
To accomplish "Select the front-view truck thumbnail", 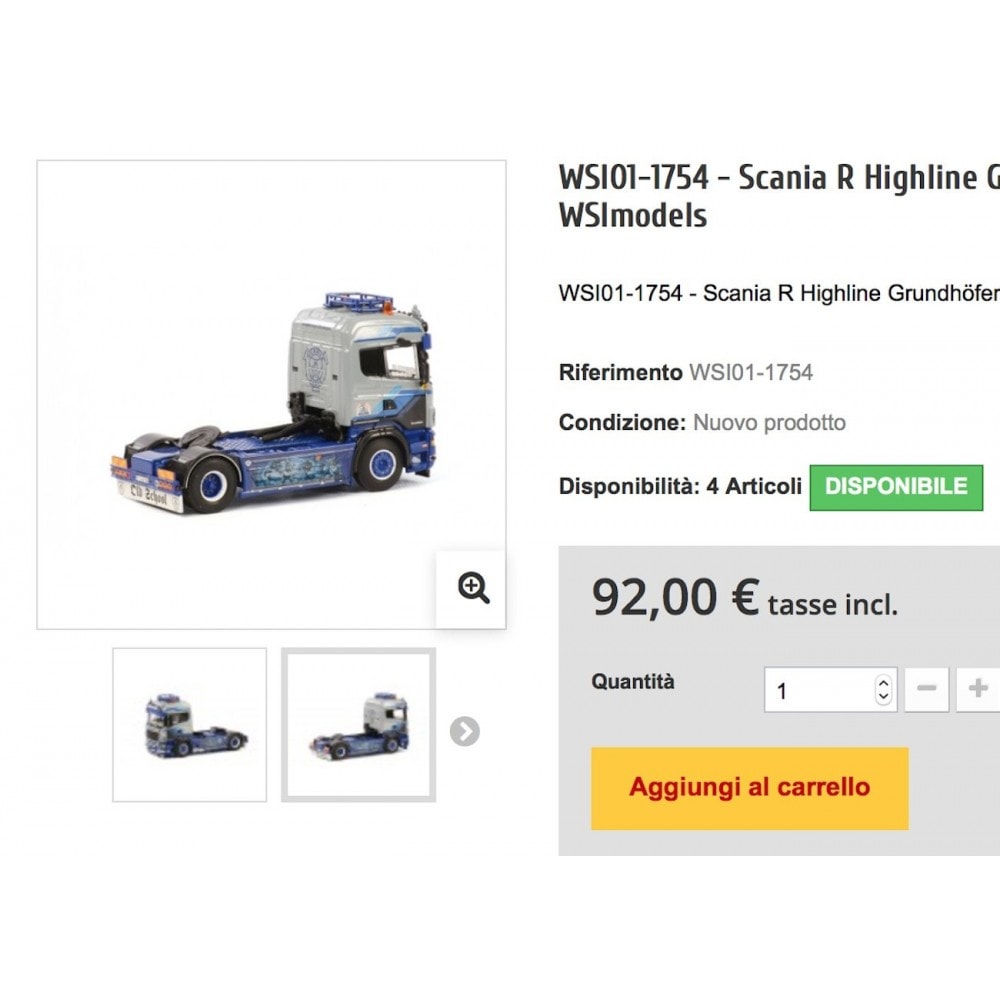I will [x=189, y=725].
